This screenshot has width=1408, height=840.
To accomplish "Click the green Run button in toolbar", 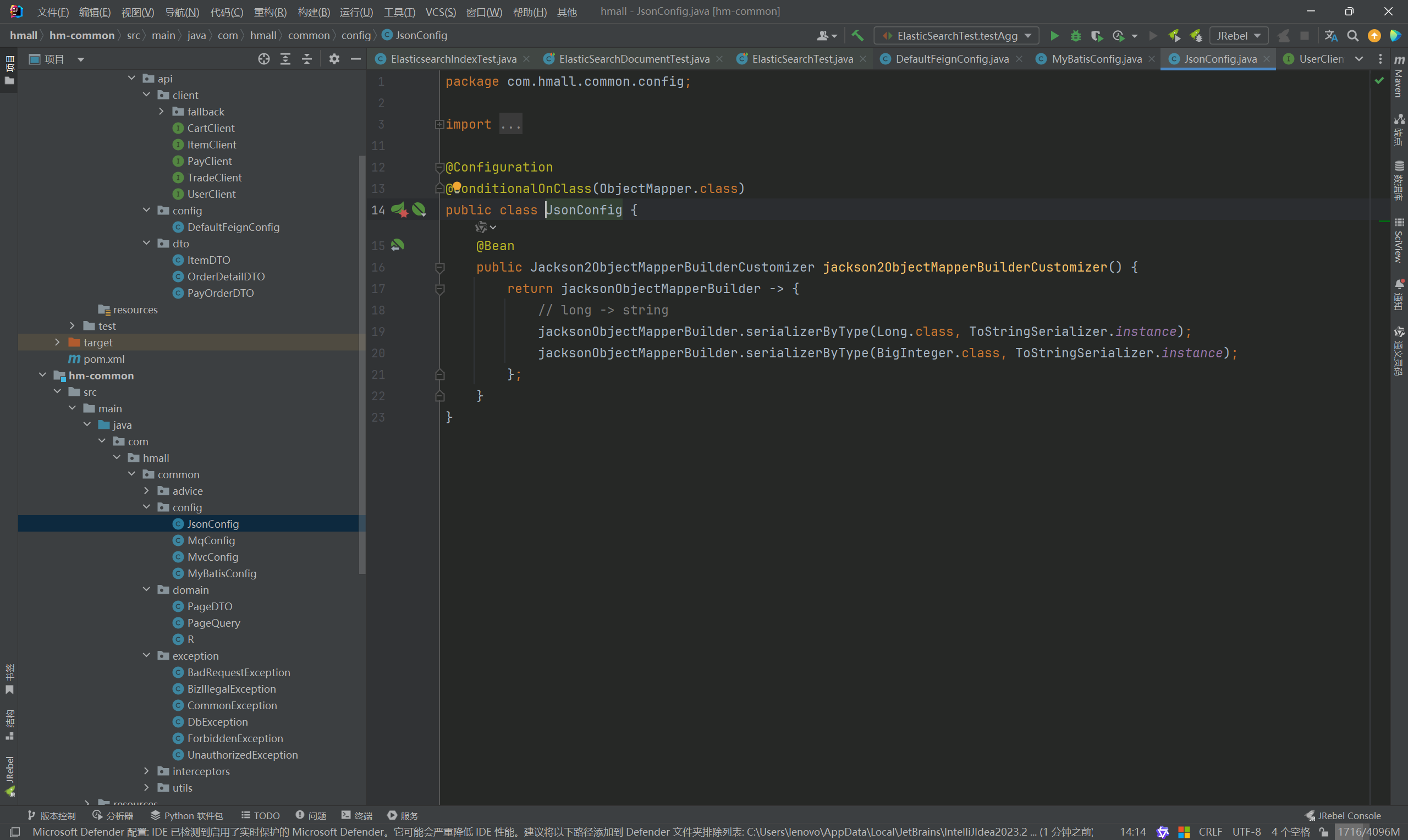I will click(x=1054, y=36).
